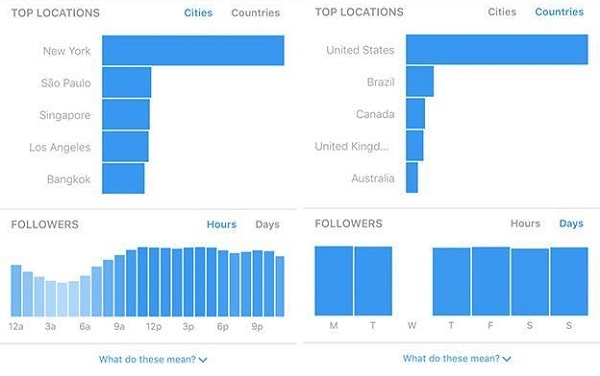The height and width of the screenshot is (376, 600).
Task: Select the highlighted Countries tab on right
Action: click(x=559, y=12)
